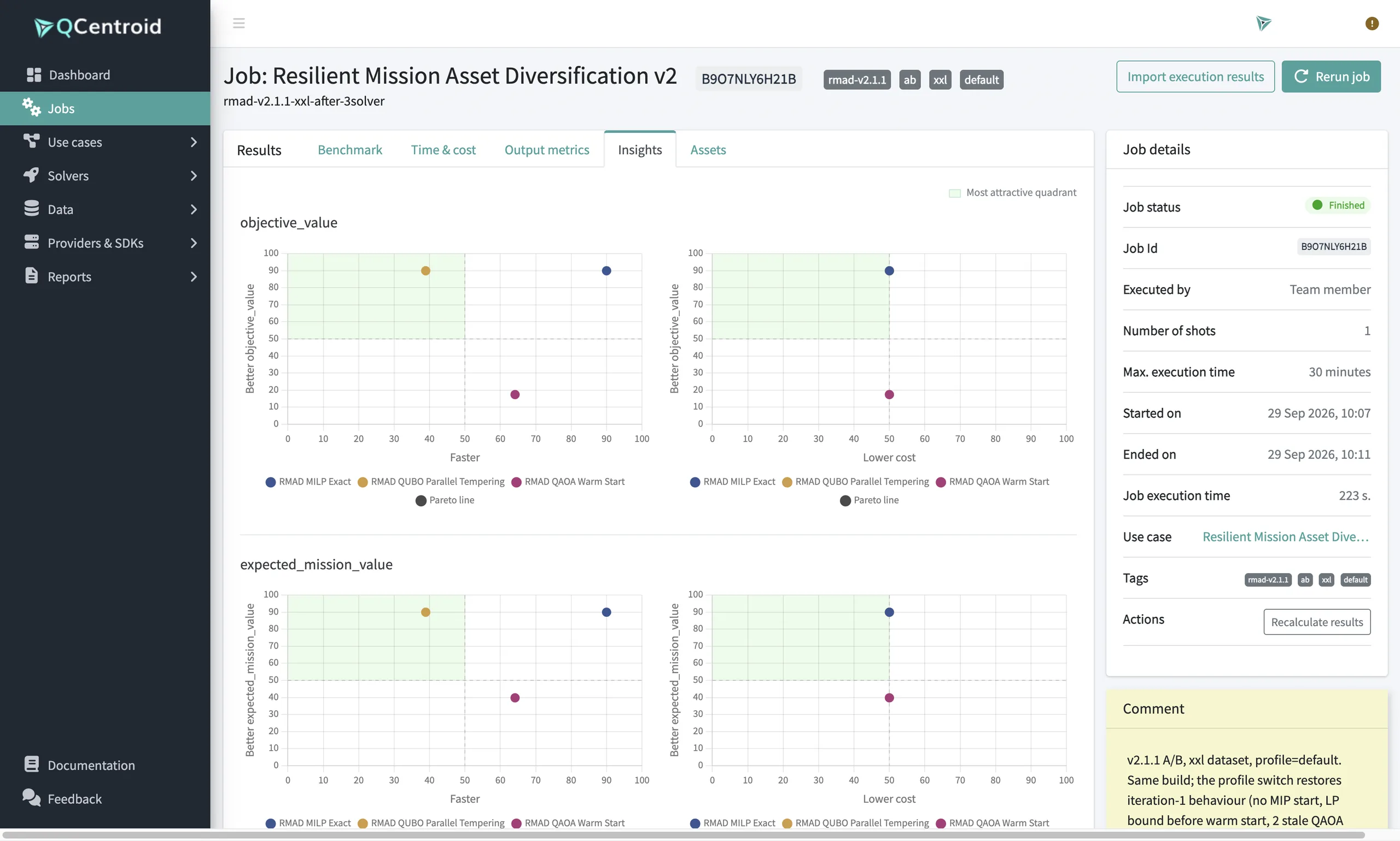Expand the Providers & SDKs chevron
Viewport: 1400px width, 841px height.
[194, 243]
